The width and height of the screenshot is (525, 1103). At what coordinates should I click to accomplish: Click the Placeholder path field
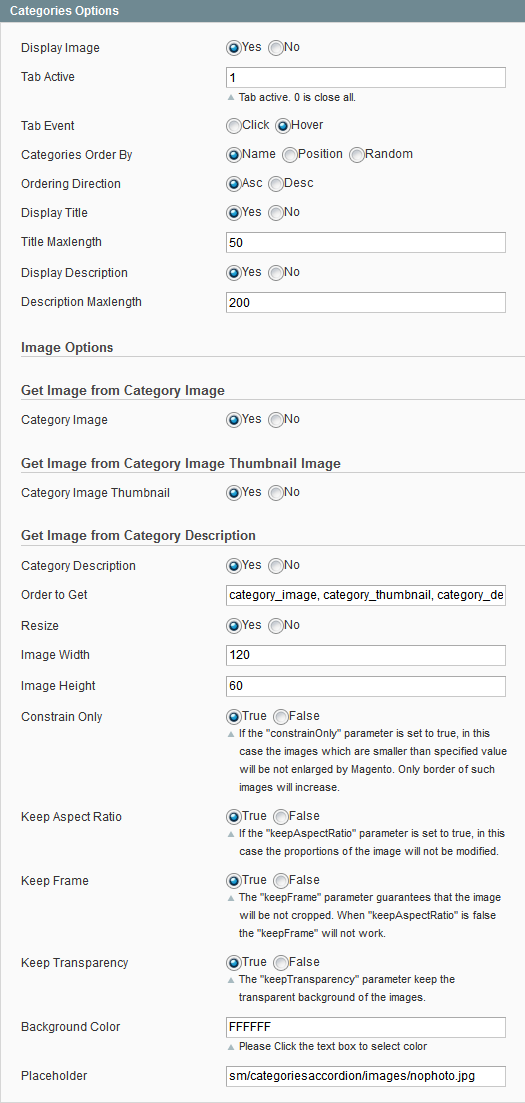[366, 1076]
